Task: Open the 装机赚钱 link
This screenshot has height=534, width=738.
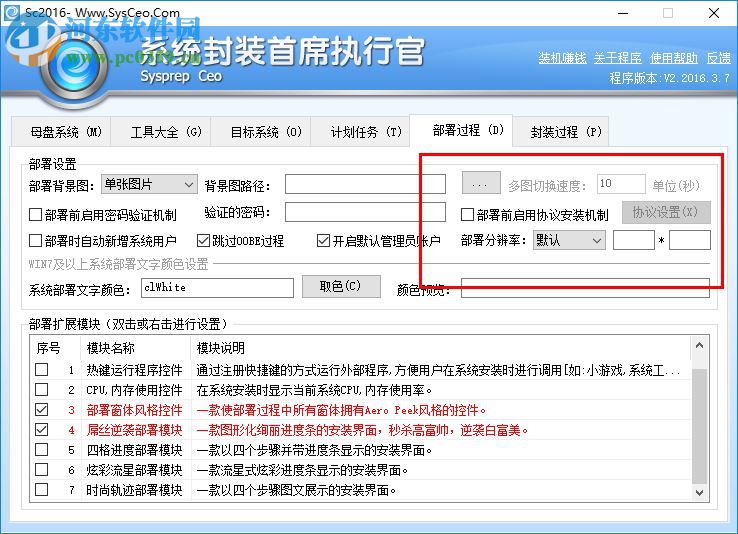Action: [x=562, y=58]
